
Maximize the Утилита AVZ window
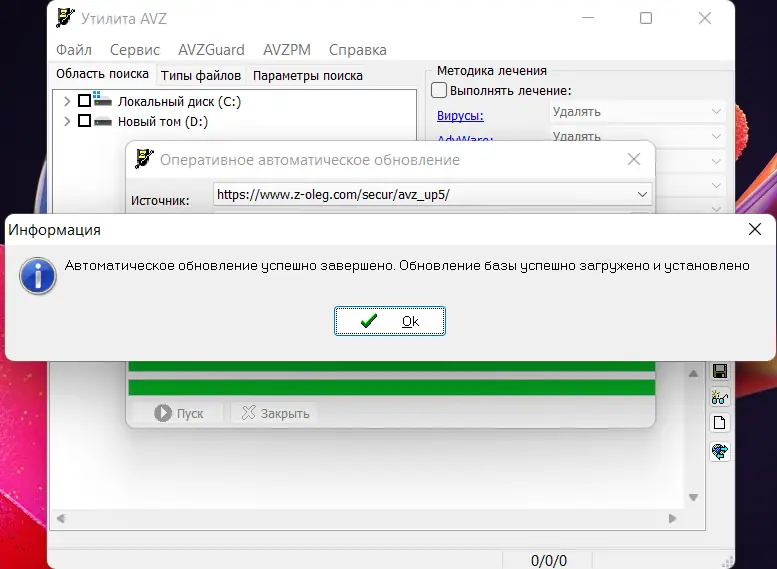tap(646, 18)
